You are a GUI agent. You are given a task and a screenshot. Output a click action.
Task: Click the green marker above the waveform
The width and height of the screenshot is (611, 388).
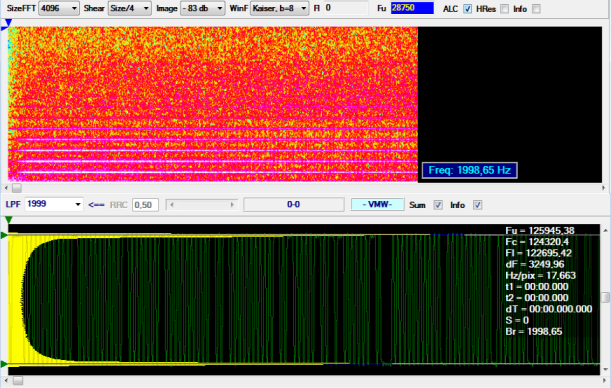[x=9, y=220]
